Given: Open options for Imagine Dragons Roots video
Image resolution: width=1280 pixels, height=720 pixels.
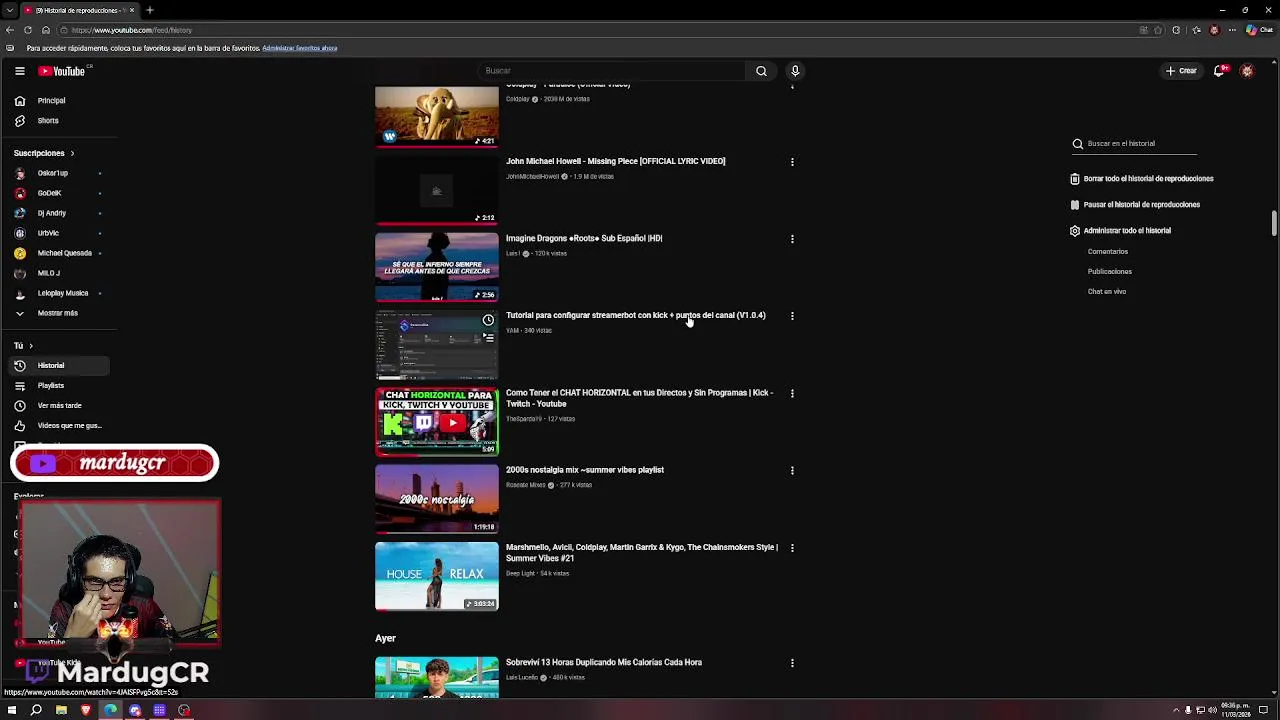Looking at the screenshot, I should (x=792, y=239).
